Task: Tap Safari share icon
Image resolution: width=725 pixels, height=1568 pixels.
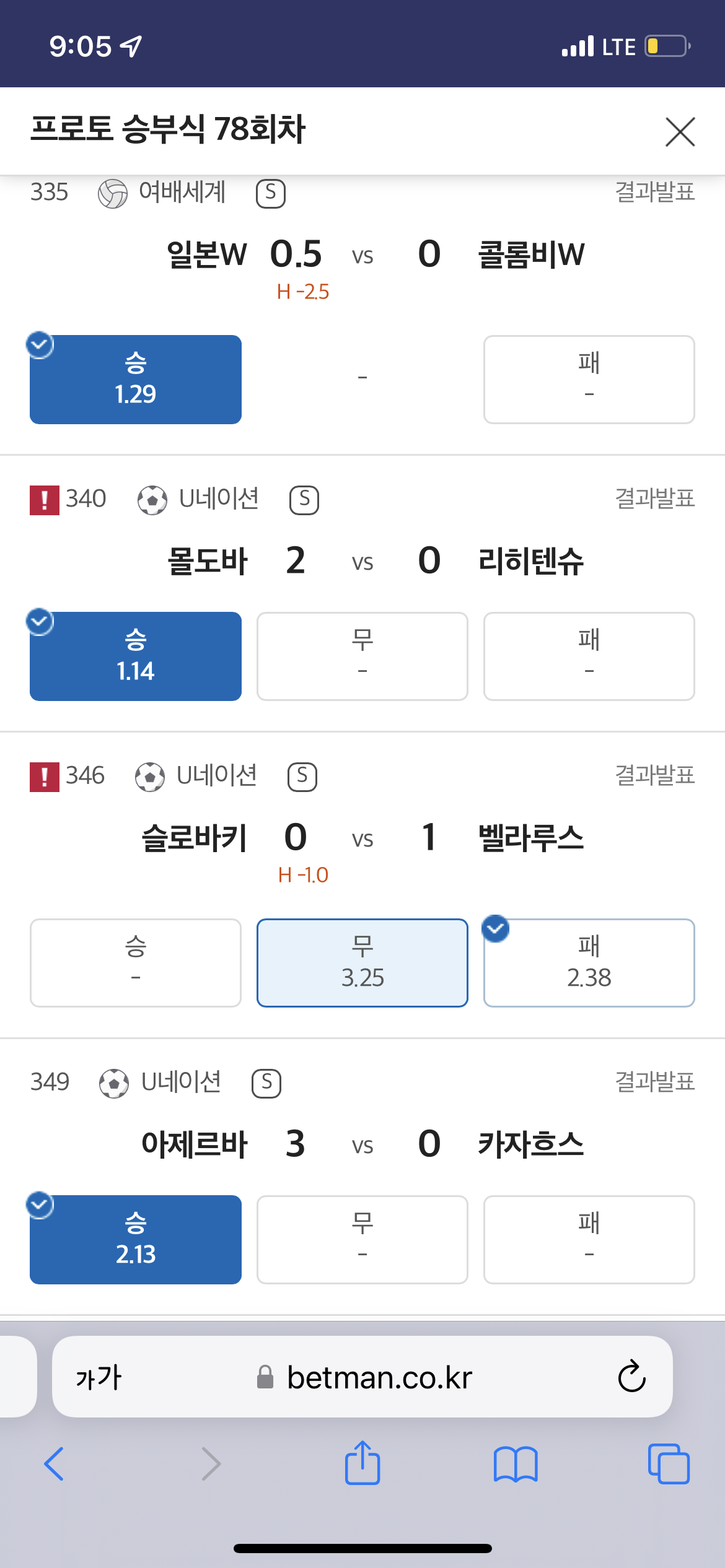Action: click(362, 1463)
